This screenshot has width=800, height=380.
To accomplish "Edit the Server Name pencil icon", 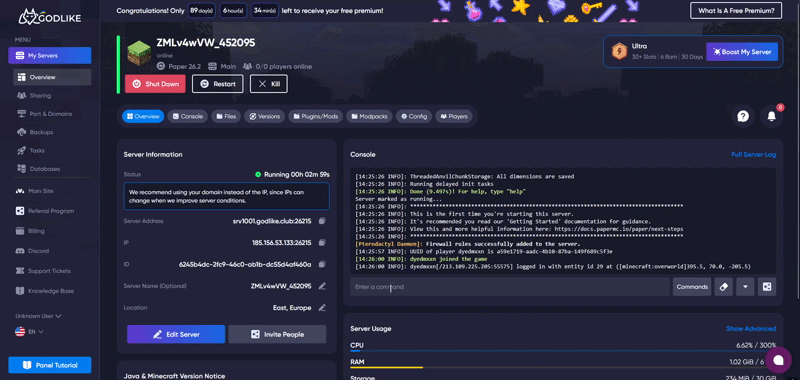I will (x=322, y=286).
